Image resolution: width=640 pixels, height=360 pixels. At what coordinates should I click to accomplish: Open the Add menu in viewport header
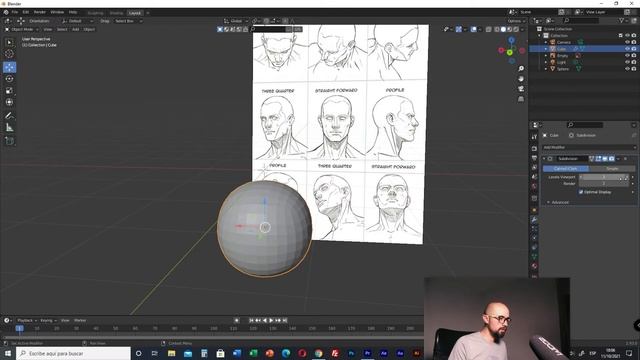(x=76, y=29)
